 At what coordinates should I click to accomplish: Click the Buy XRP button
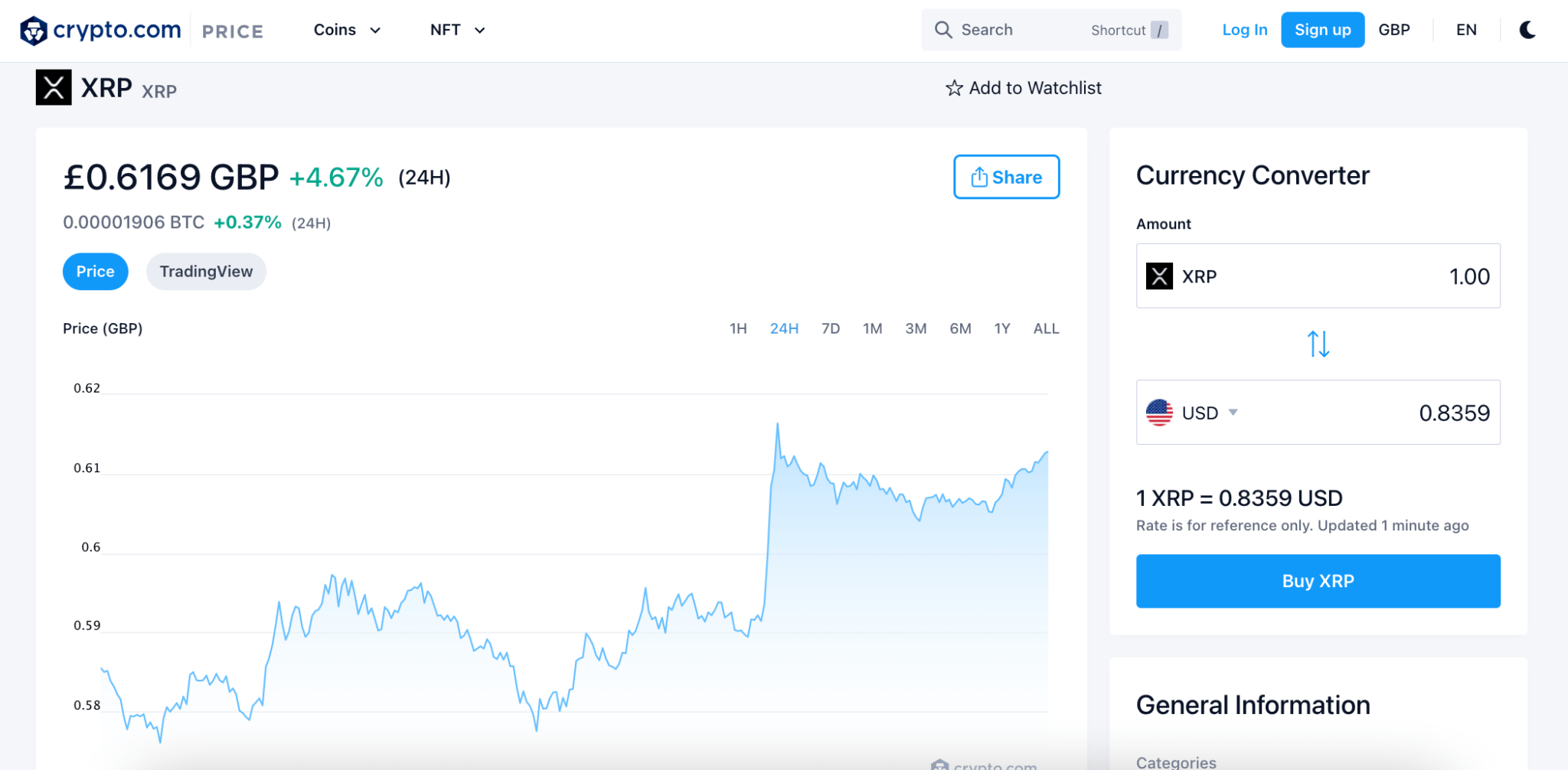1318,581
